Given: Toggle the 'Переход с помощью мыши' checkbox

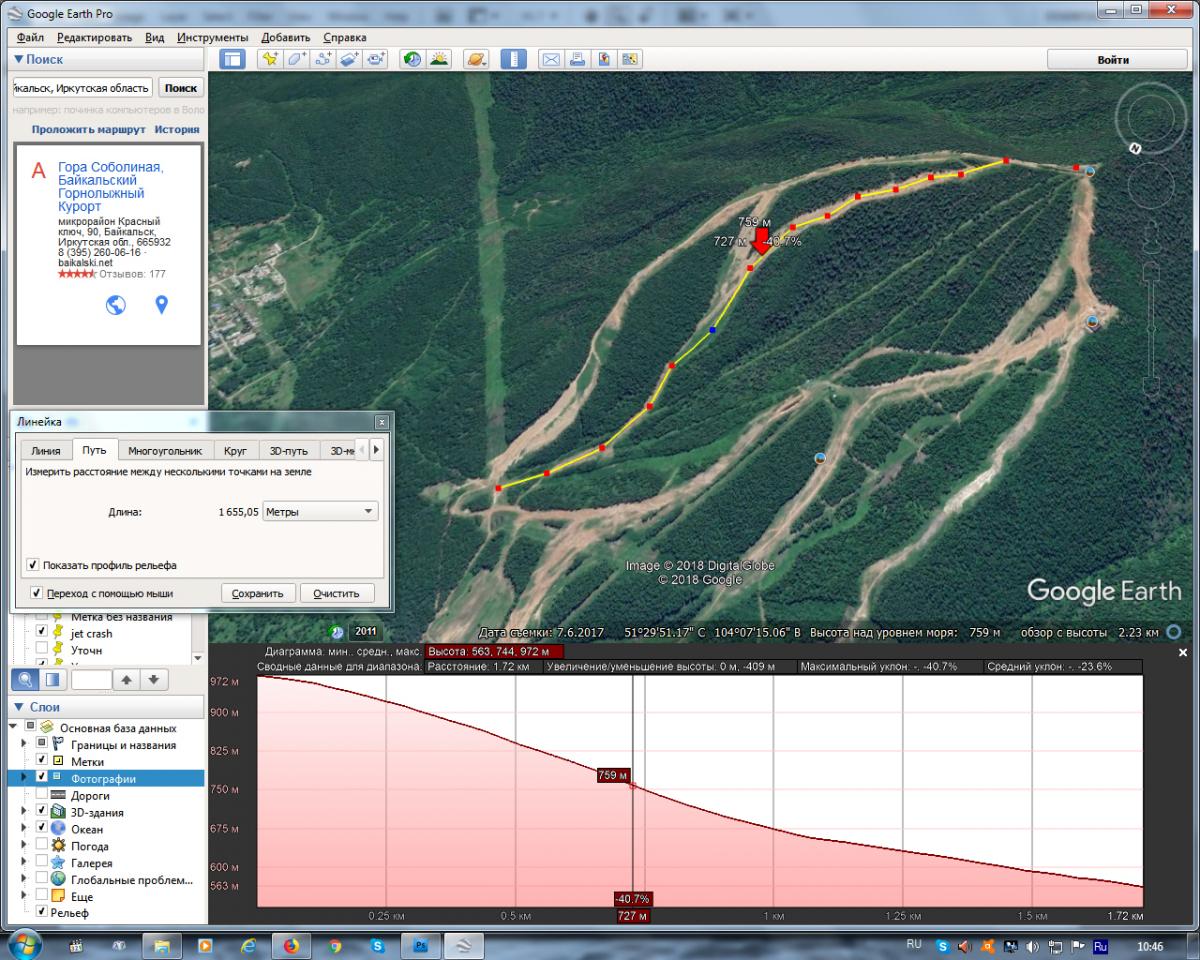Looking at the screenshot, I should 37,593.
